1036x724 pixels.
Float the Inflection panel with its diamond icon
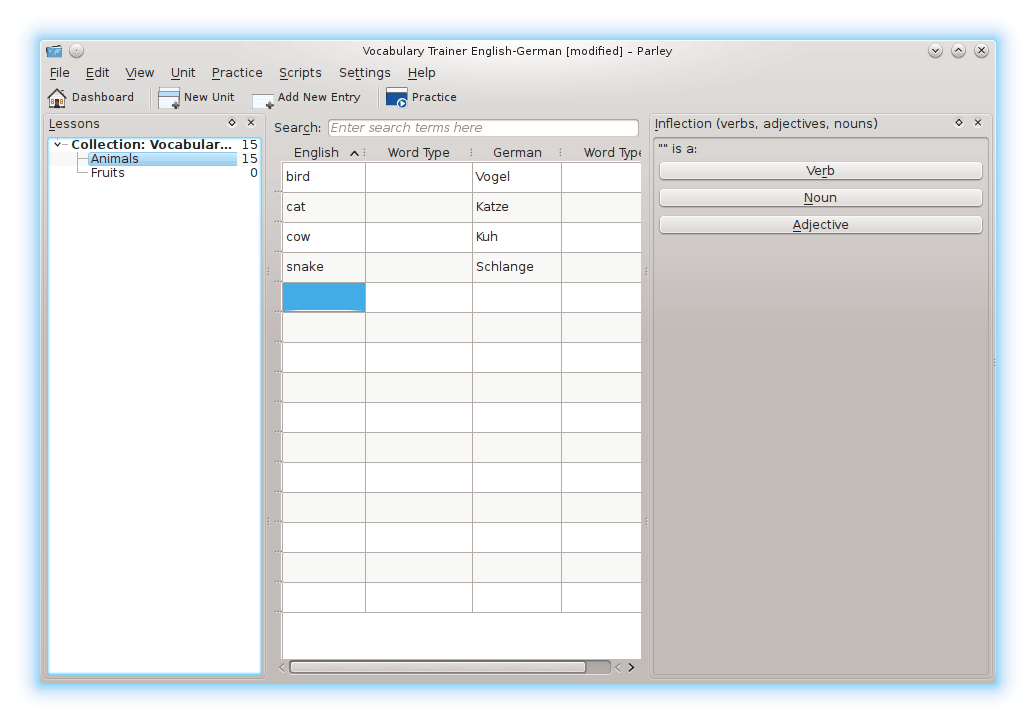959,123
